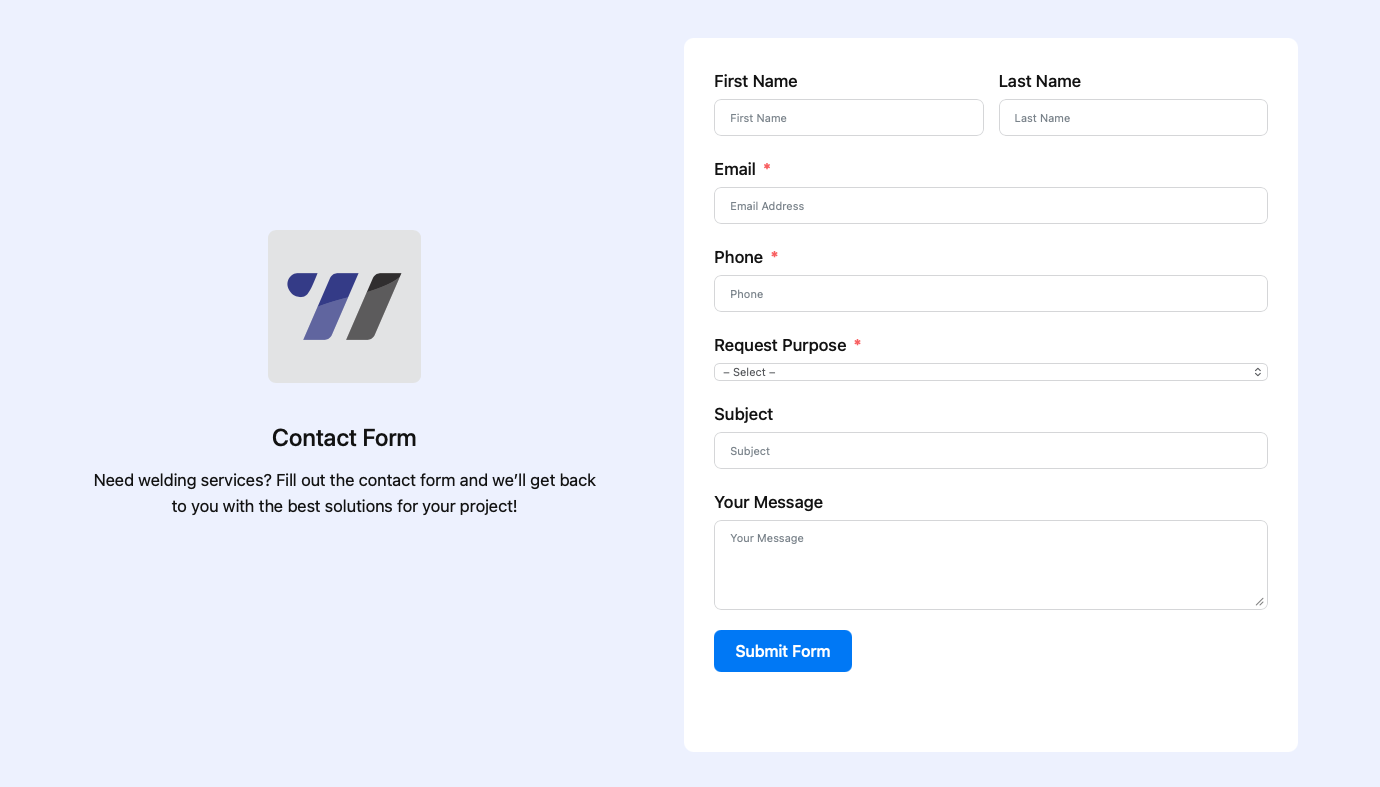Click the Subject input field
The image size is (1380, 787).
coord(991,450)
